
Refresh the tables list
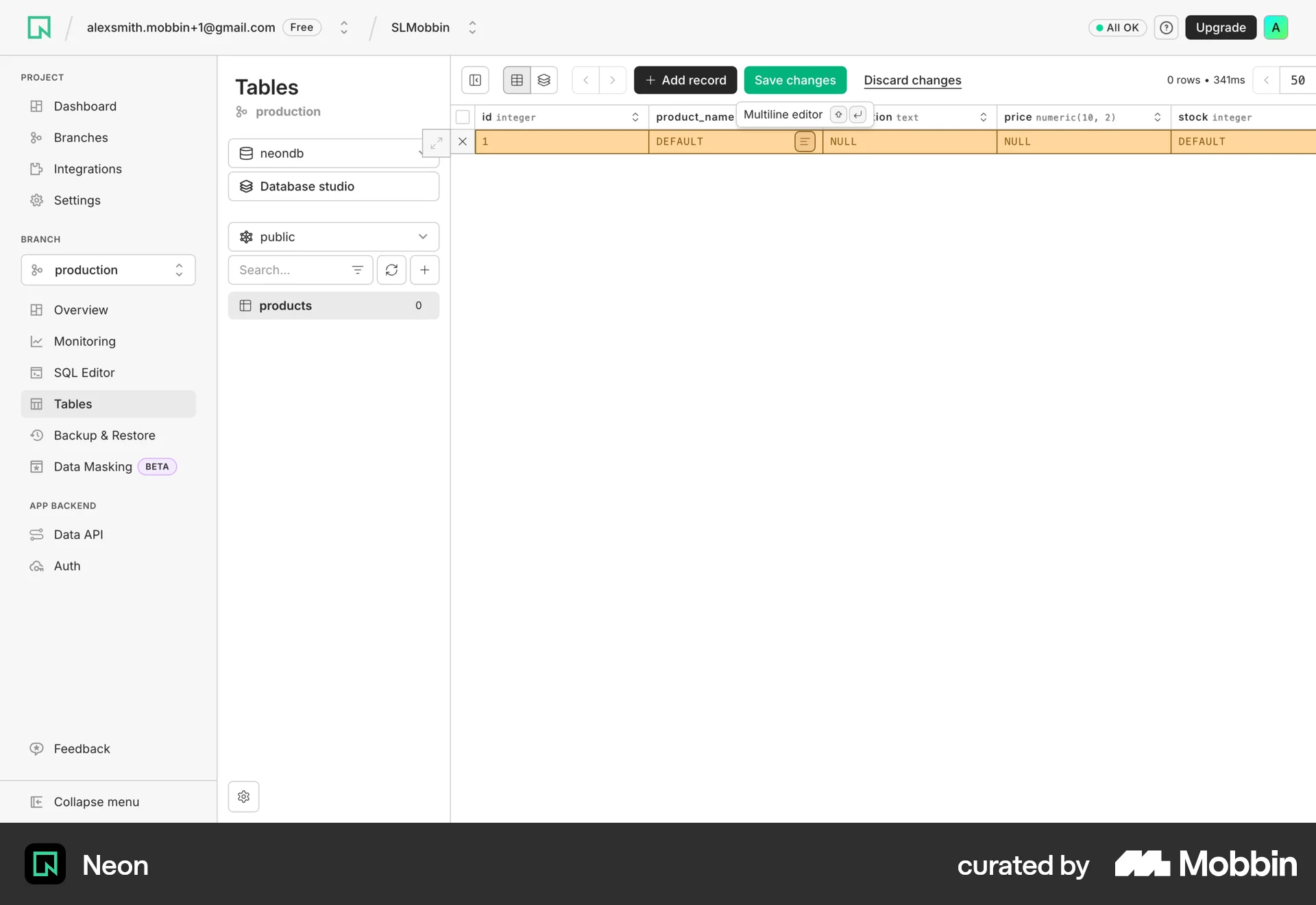[x=391, y=270]
